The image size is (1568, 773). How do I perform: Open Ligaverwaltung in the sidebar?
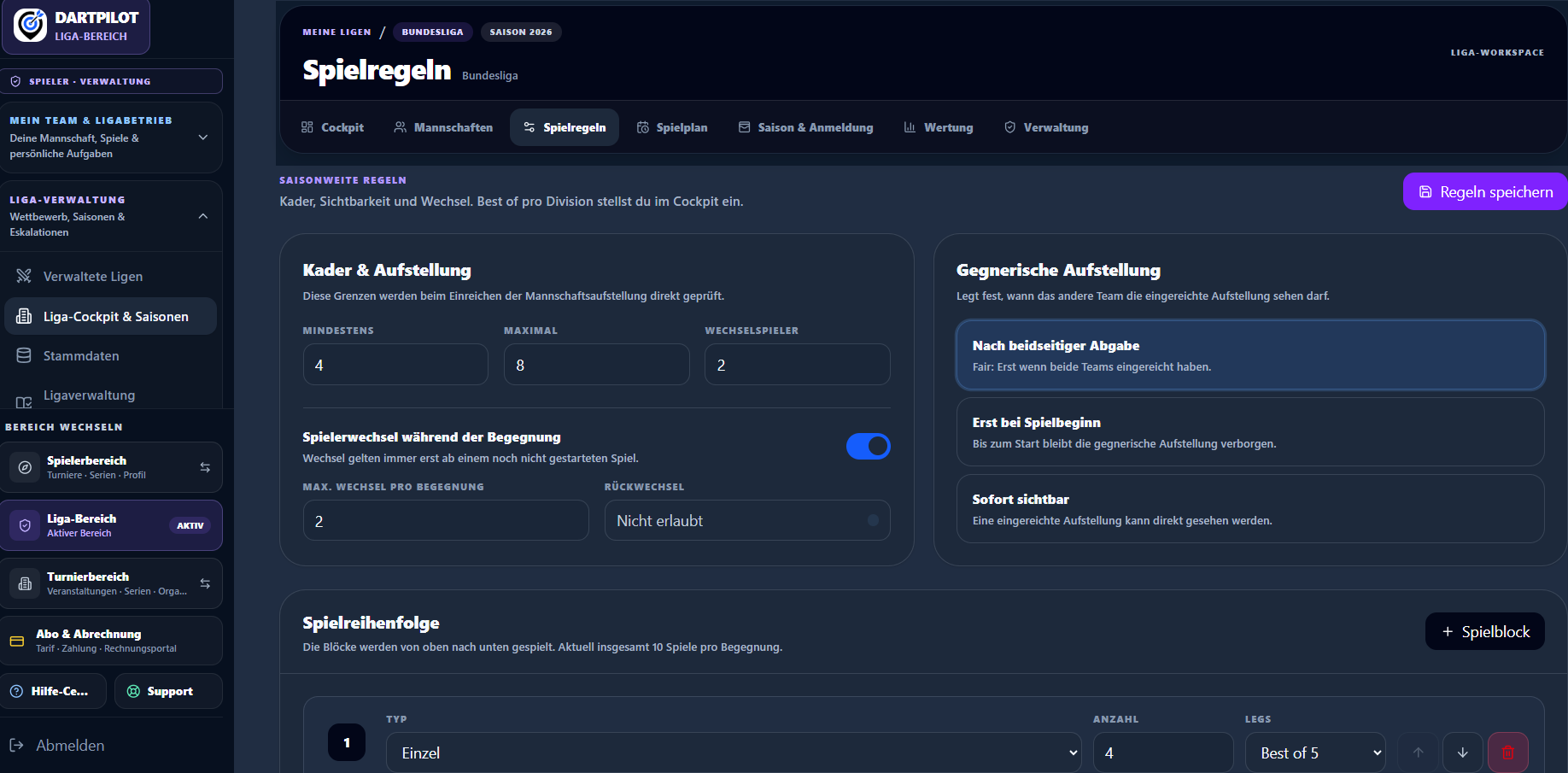click(89, 395)
